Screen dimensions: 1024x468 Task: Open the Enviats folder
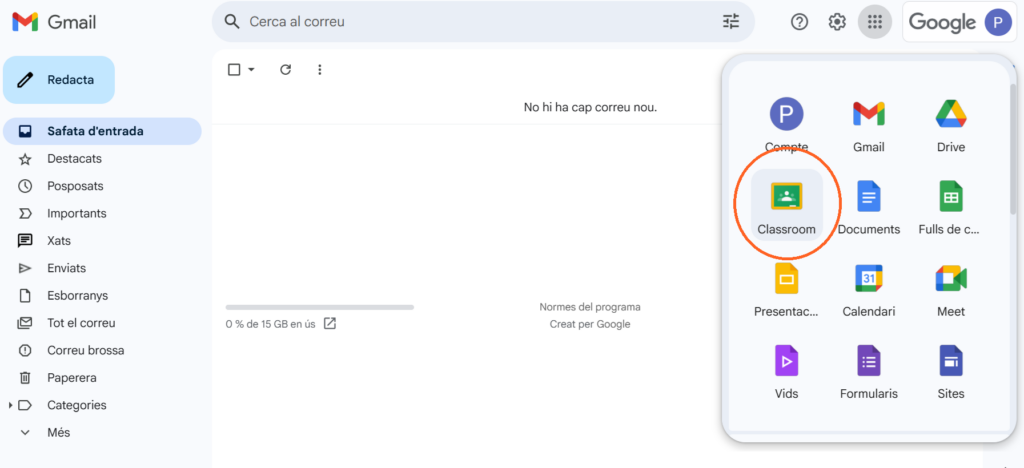coord(66,268)
